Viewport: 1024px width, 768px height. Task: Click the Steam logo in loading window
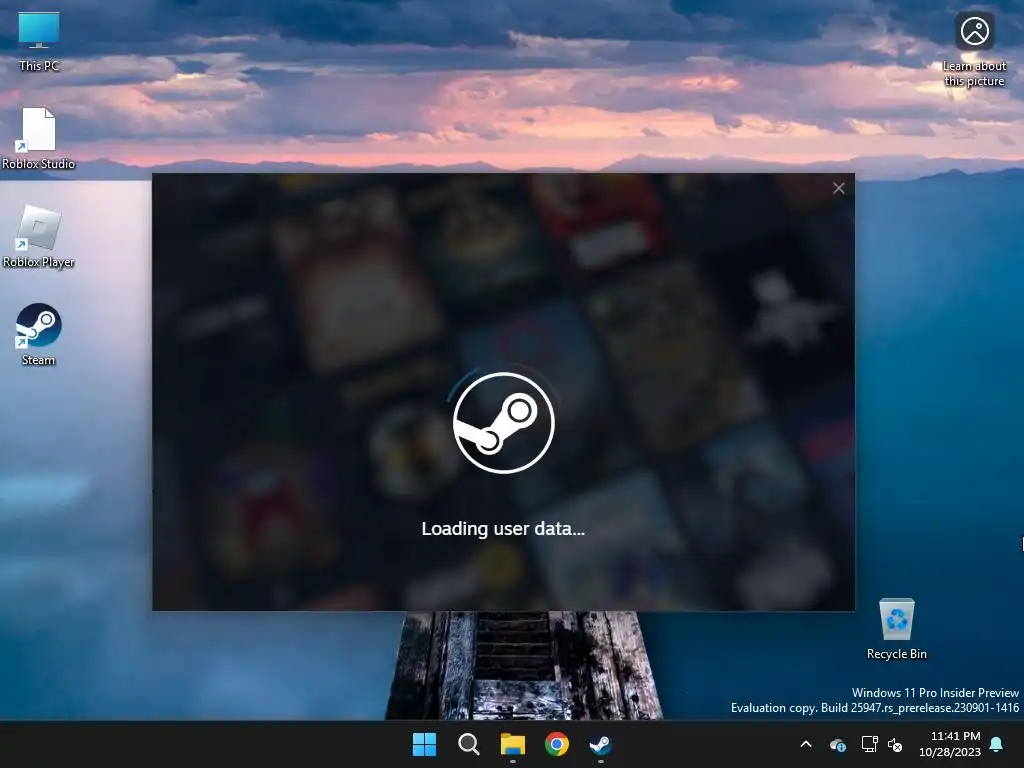(504, 423)
